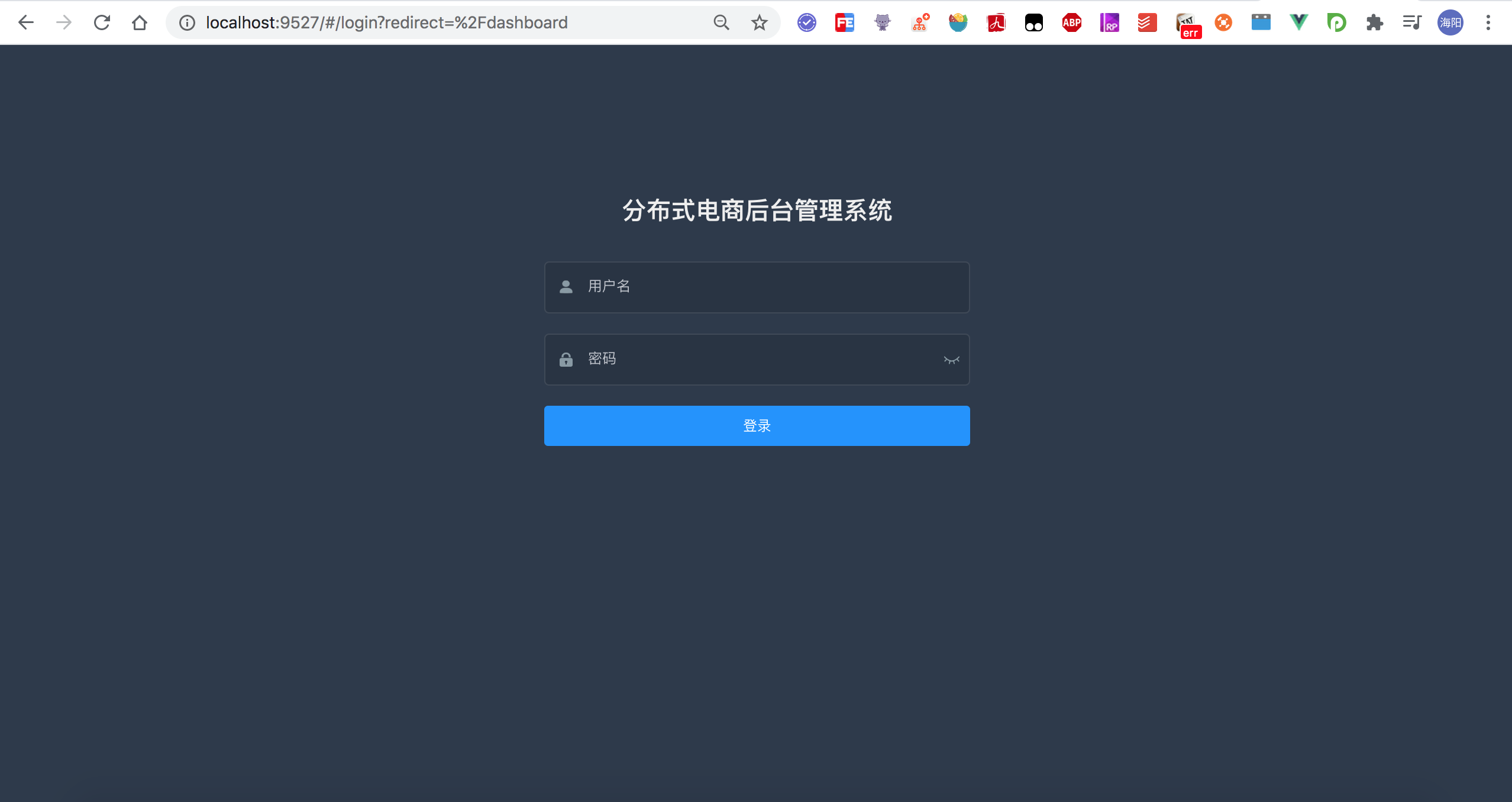Open the Adobe Acrobat extension
The height and width of the screenshot is (802, 1512).
click(996, 22)
